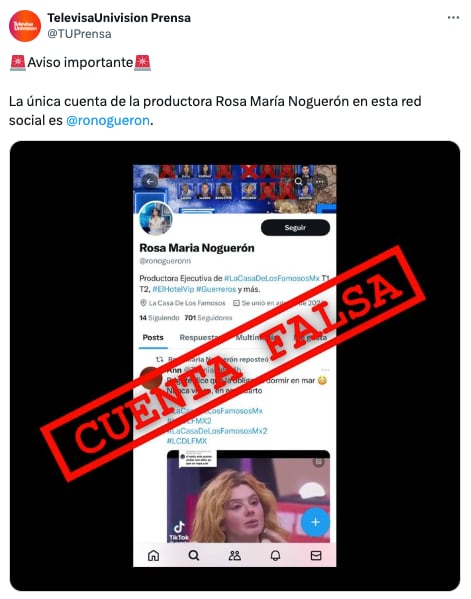Image resolution: width=471 pixels, height=599 pixels.
Task: Open the tweet's three-dot more options menu
Action: pos(453,18)
